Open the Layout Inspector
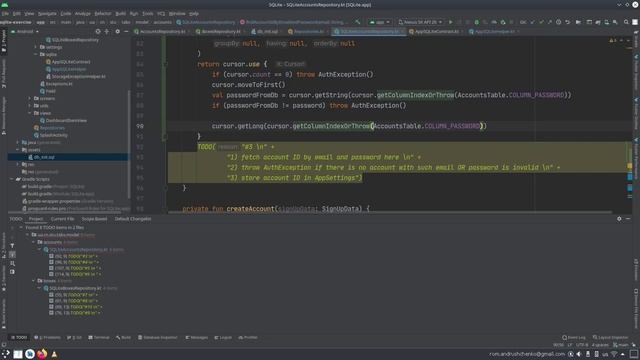 tap(610, 338)
